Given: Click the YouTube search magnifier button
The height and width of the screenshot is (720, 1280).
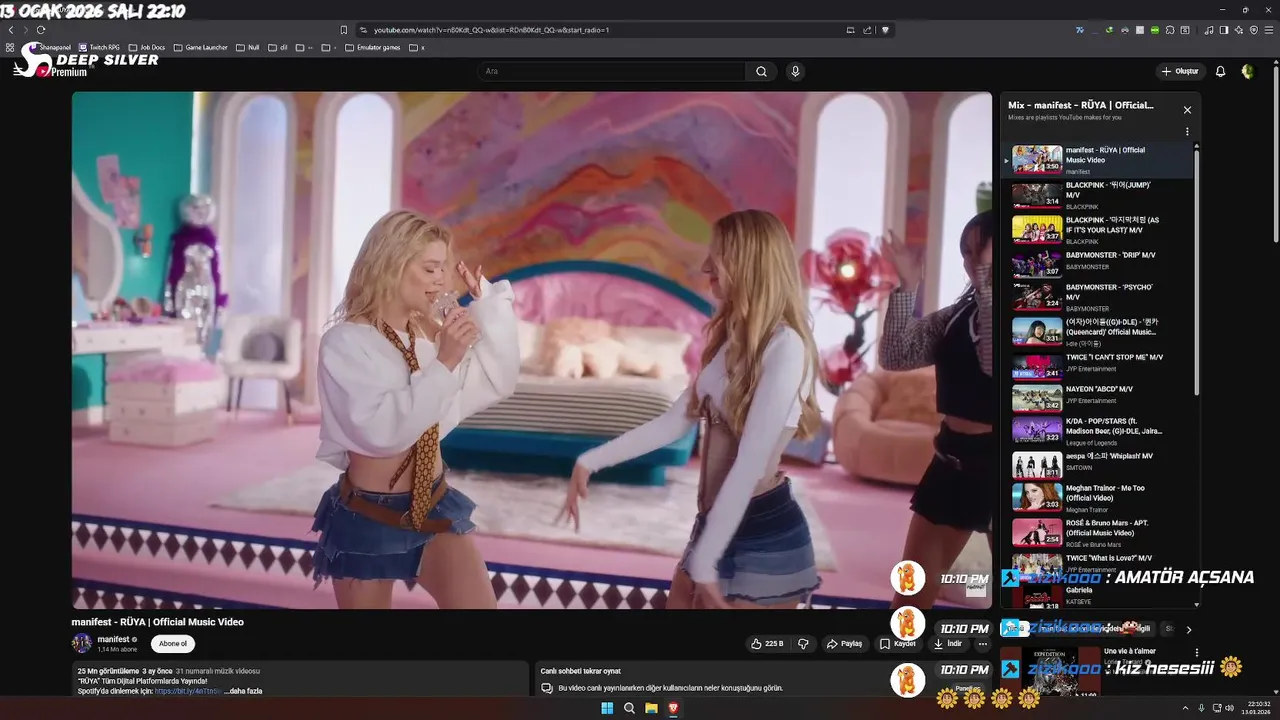Looking at the screenshot, I should coord(761,71).
